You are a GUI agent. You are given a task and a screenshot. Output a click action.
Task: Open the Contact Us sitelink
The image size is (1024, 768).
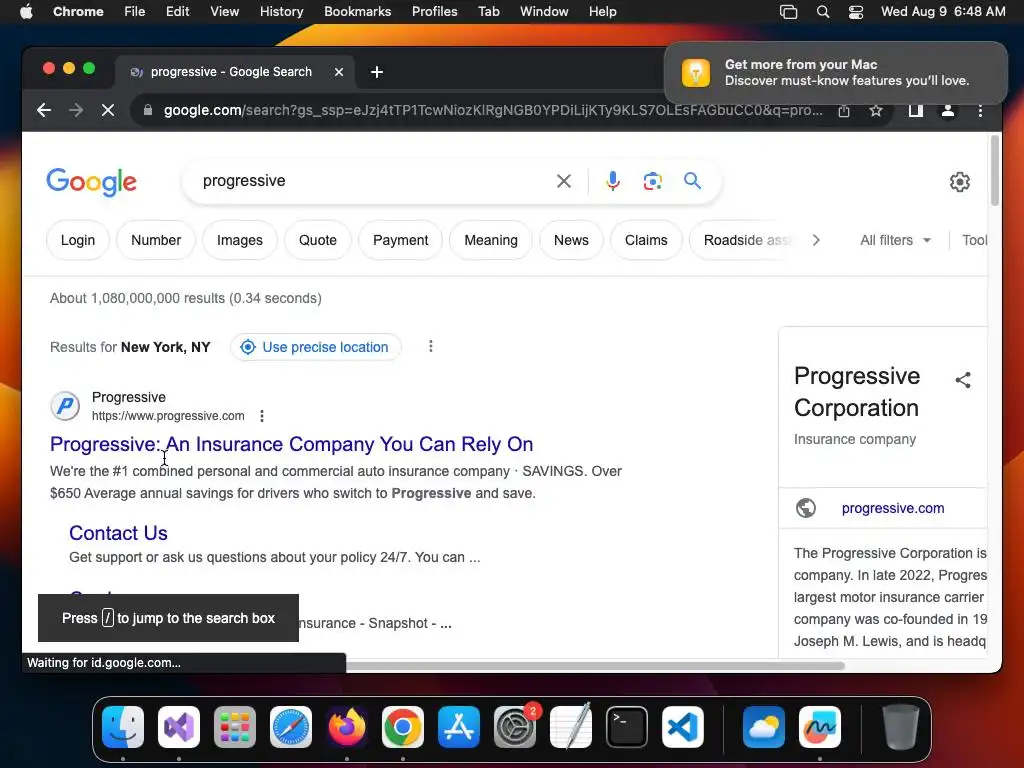118,533
